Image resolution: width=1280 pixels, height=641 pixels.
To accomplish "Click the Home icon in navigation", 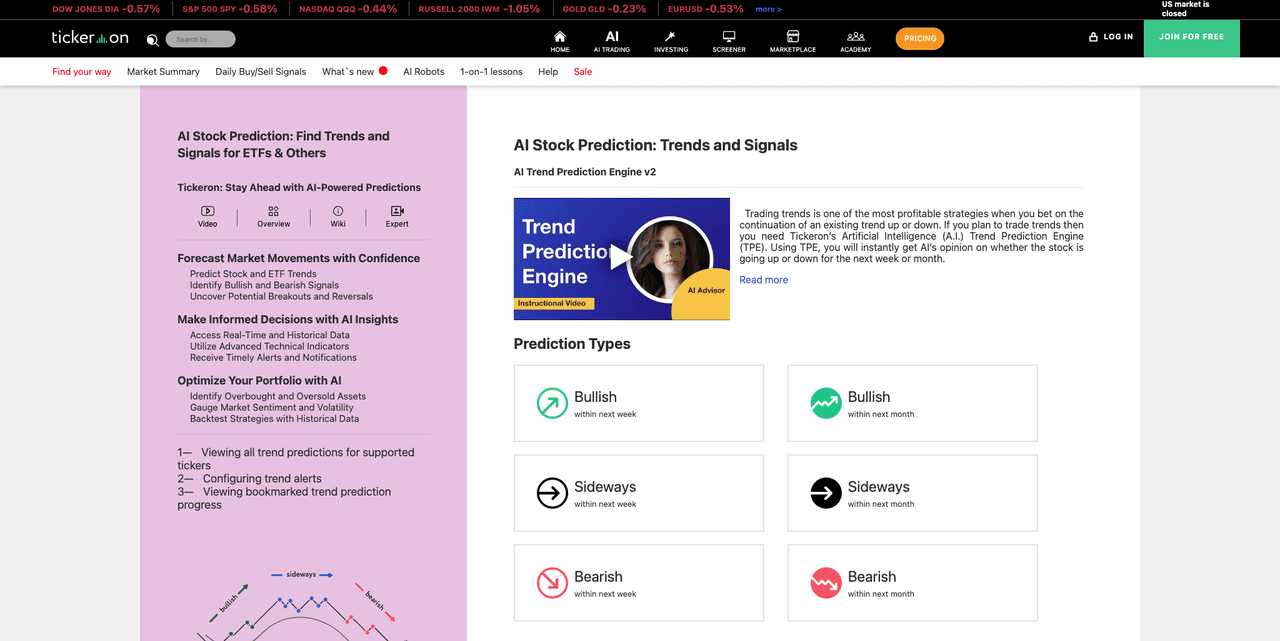I will tap(560, 35).
